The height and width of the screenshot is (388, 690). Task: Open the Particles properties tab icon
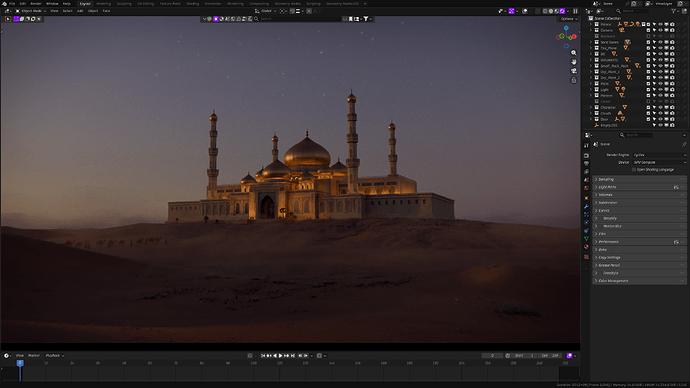tap(586, 214)
